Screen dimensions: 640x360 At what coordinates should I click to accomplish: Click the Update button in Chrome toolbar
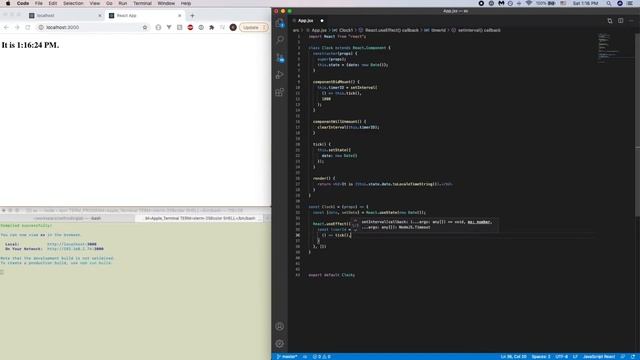tap(253, 27)
